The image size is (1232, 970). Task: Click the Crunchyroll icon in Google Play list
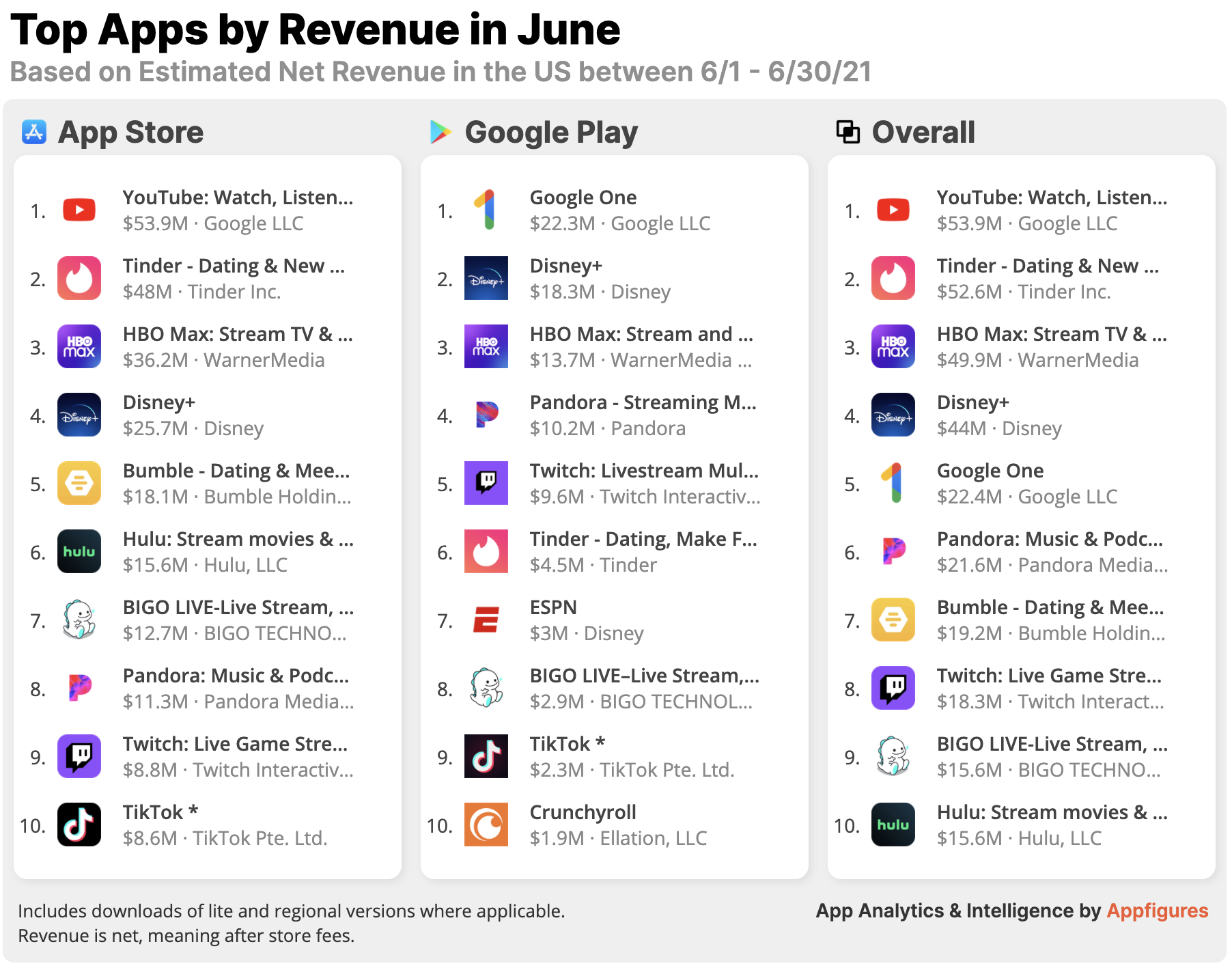[x=486, y=824]
